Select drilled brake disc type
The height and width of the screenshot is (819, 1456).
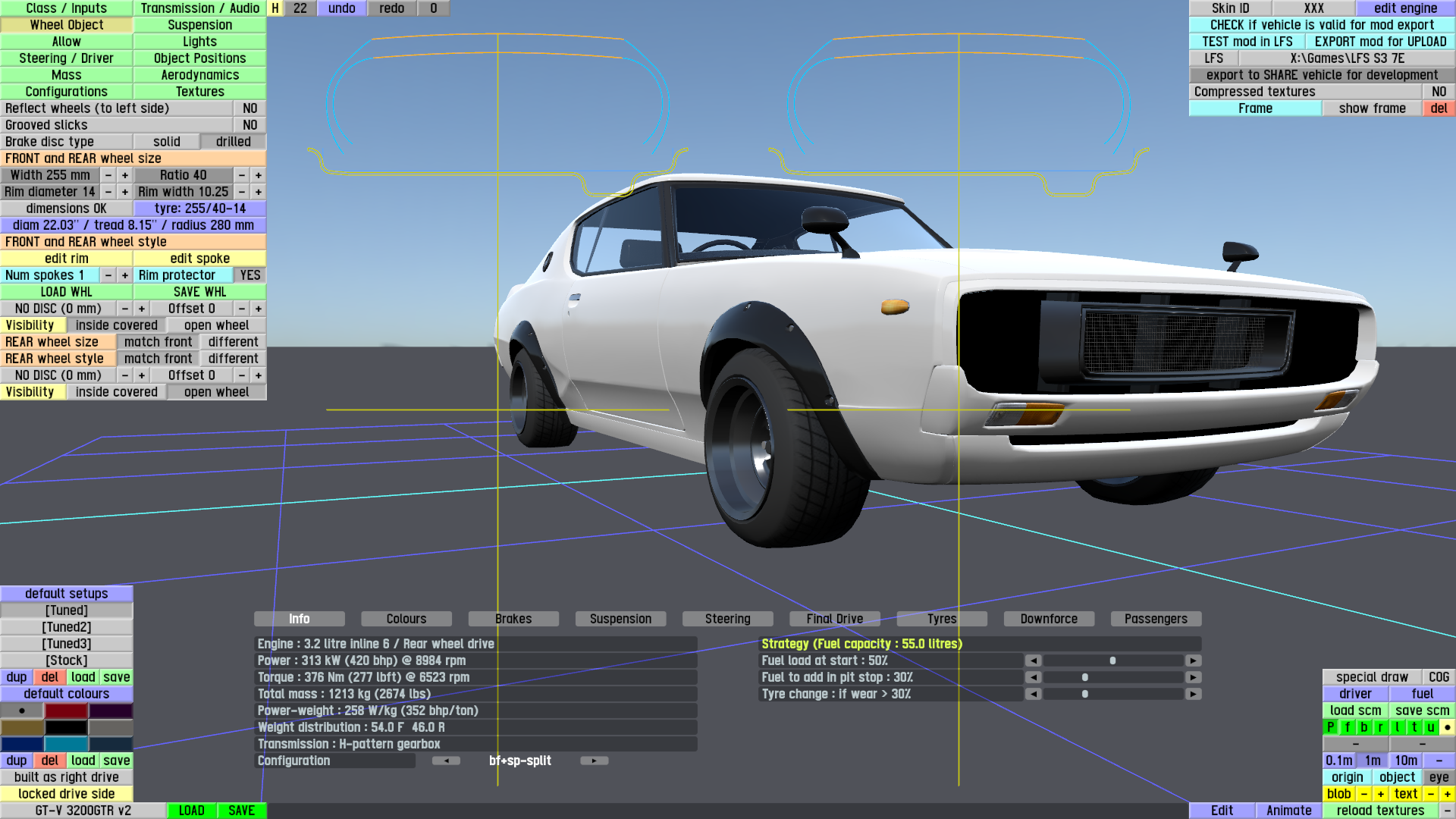point(233,142)
